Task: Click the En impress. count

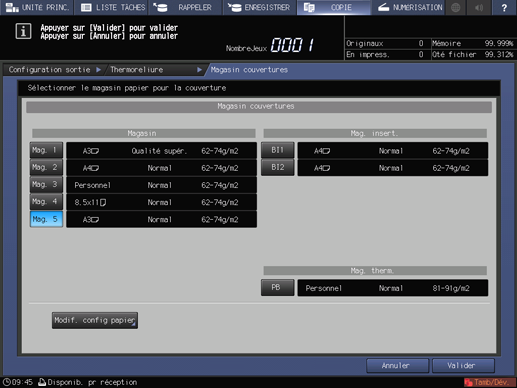Action: point(421,54)
